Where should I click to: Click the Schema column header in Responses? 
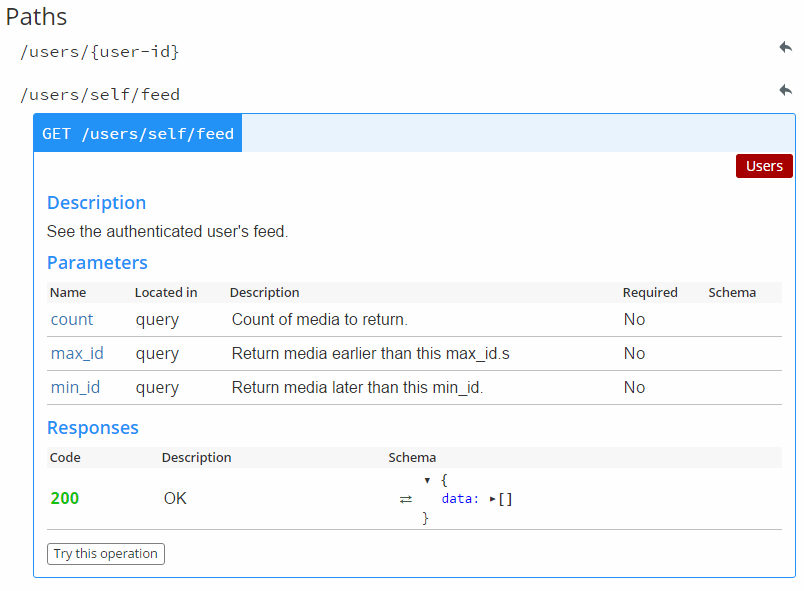pos(412,457)
